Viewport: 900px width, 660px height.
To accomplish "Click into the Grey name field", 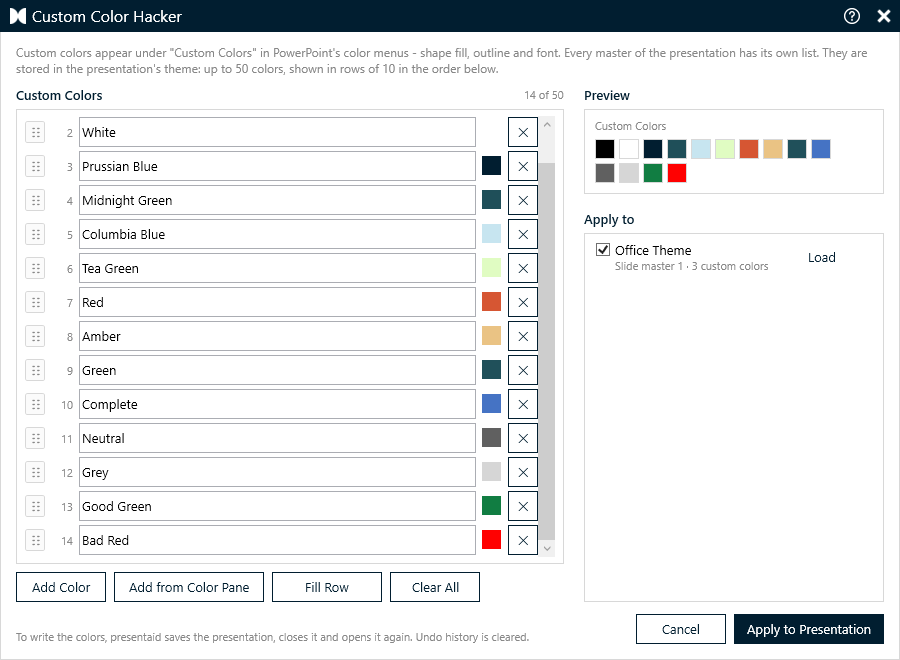I will point(277,472).
